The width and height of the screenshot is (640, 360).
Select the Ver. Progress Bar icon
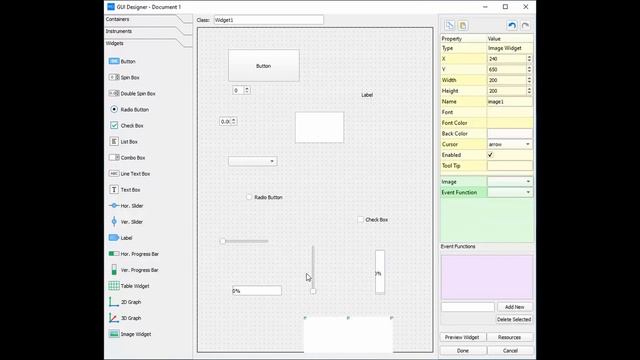114,270
